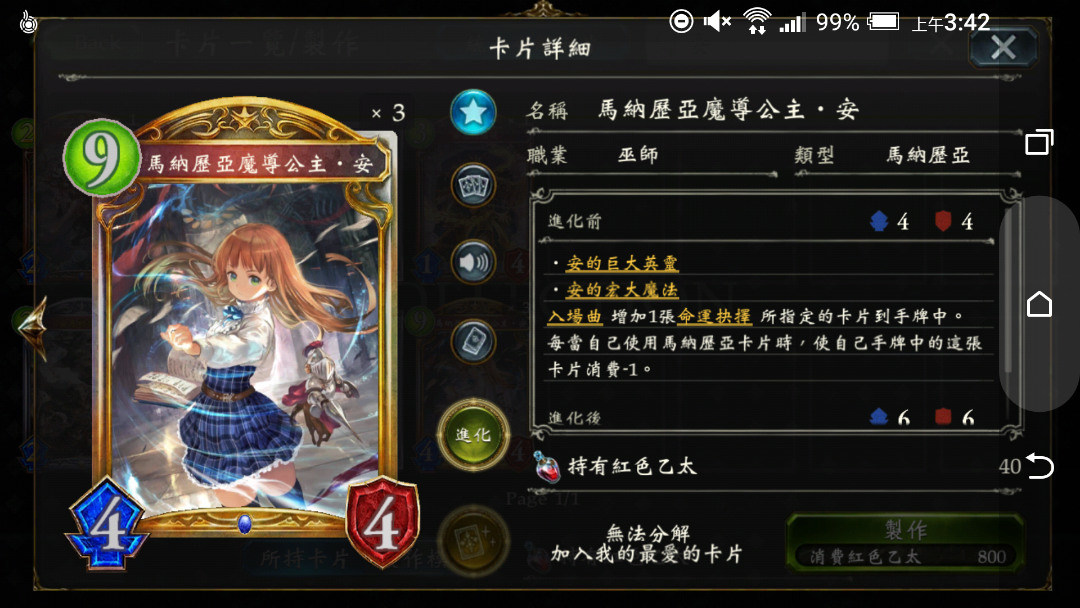Tap the green cost 9 orb
This screenshot has height=608, width=1080.
[101, 158]
